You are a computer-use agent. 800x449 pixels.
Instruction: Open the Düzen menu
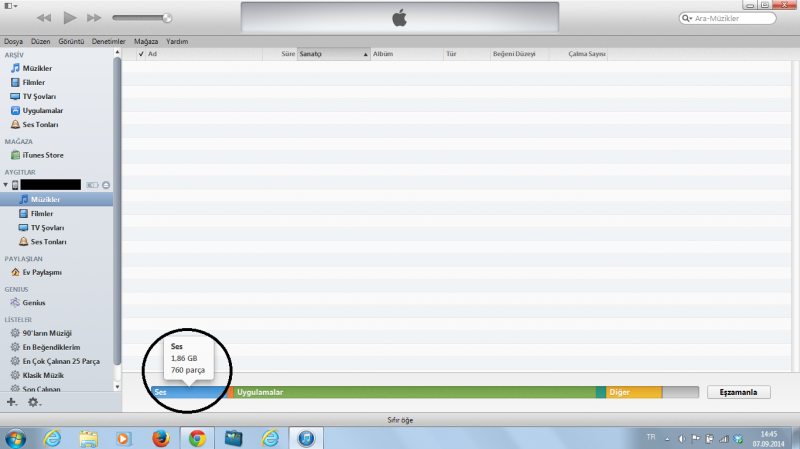click(40, 41)
